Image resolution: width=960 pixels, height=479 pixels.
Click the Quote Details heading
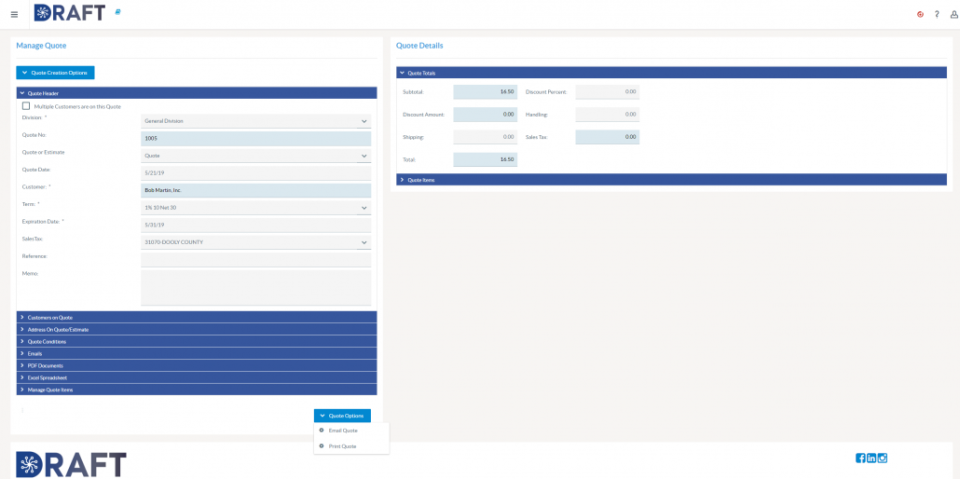click(419, 45)
